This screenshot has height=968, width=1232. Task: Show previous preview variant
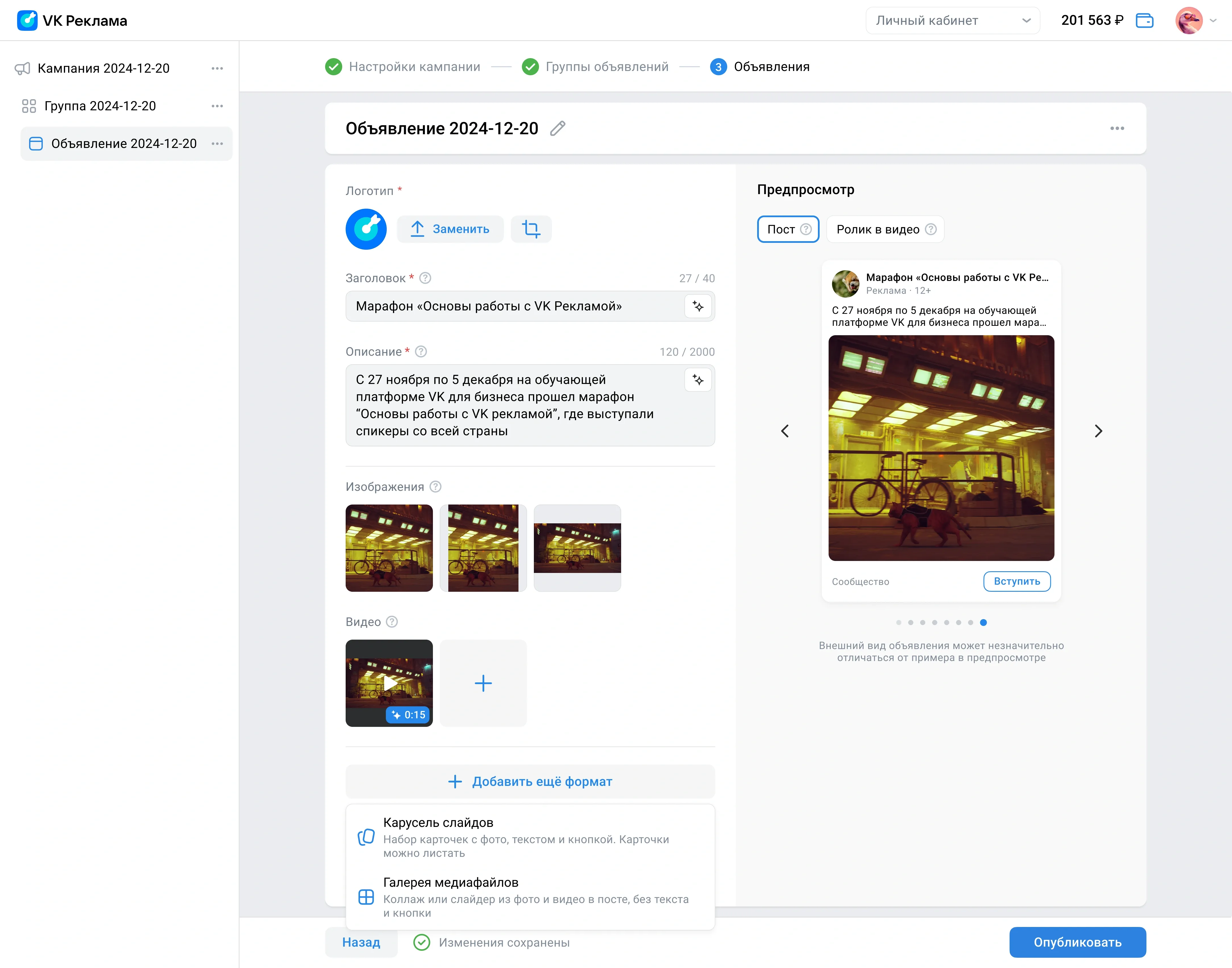[x=785, y=431]
